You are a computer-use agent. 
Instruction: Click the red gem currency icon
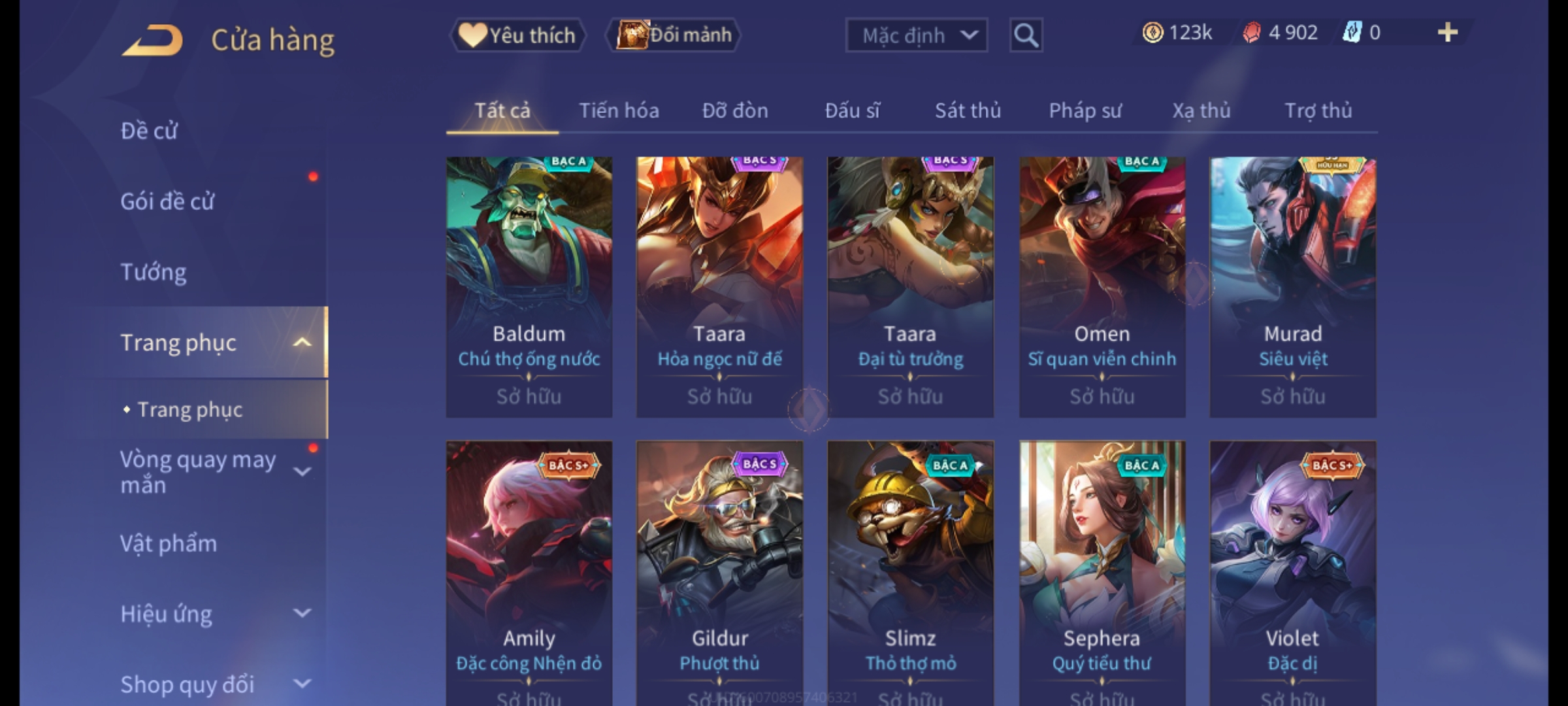coord(1251,33)
